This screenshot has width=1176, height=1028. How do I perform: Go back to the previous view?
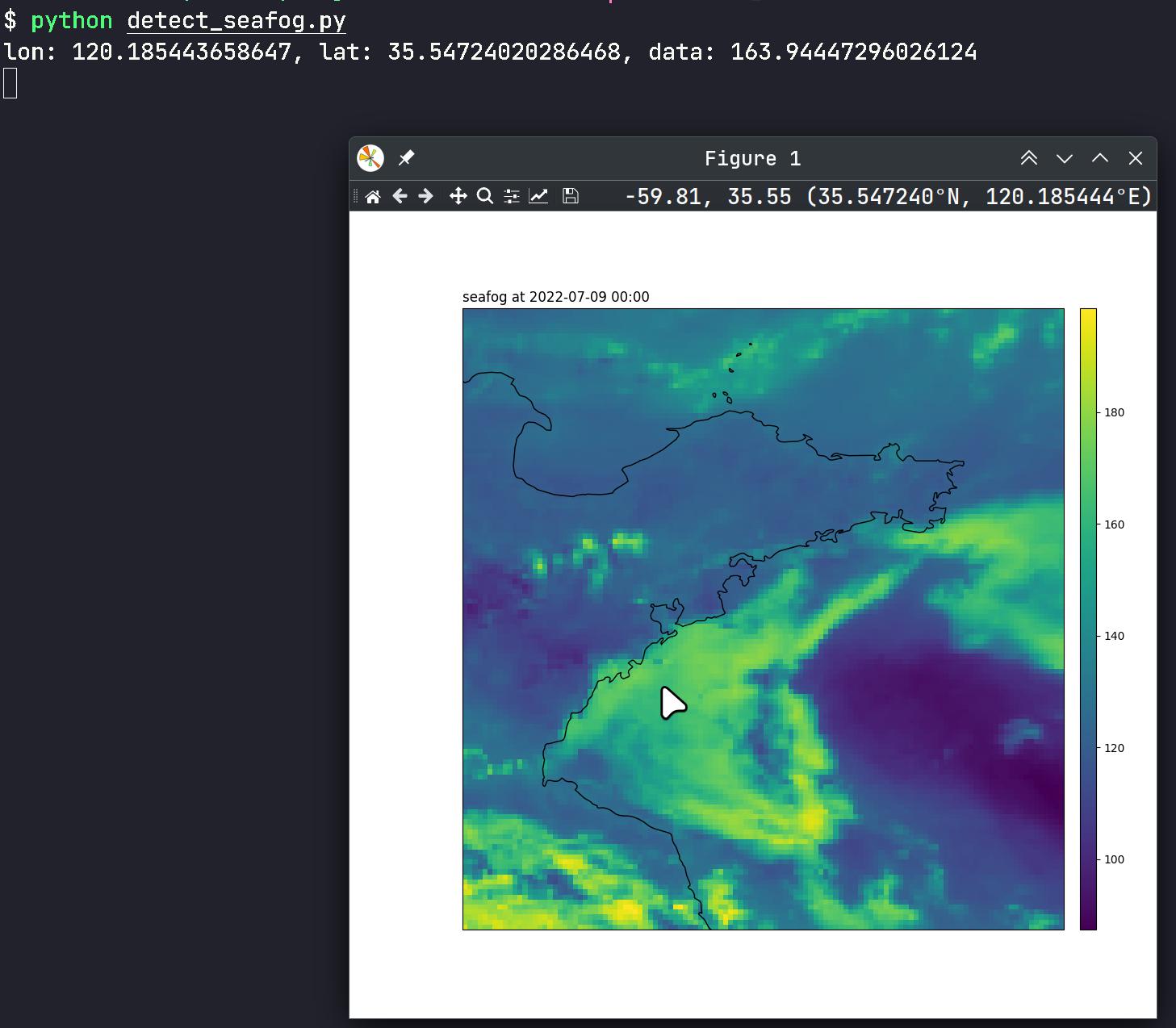tap(400, 196)
